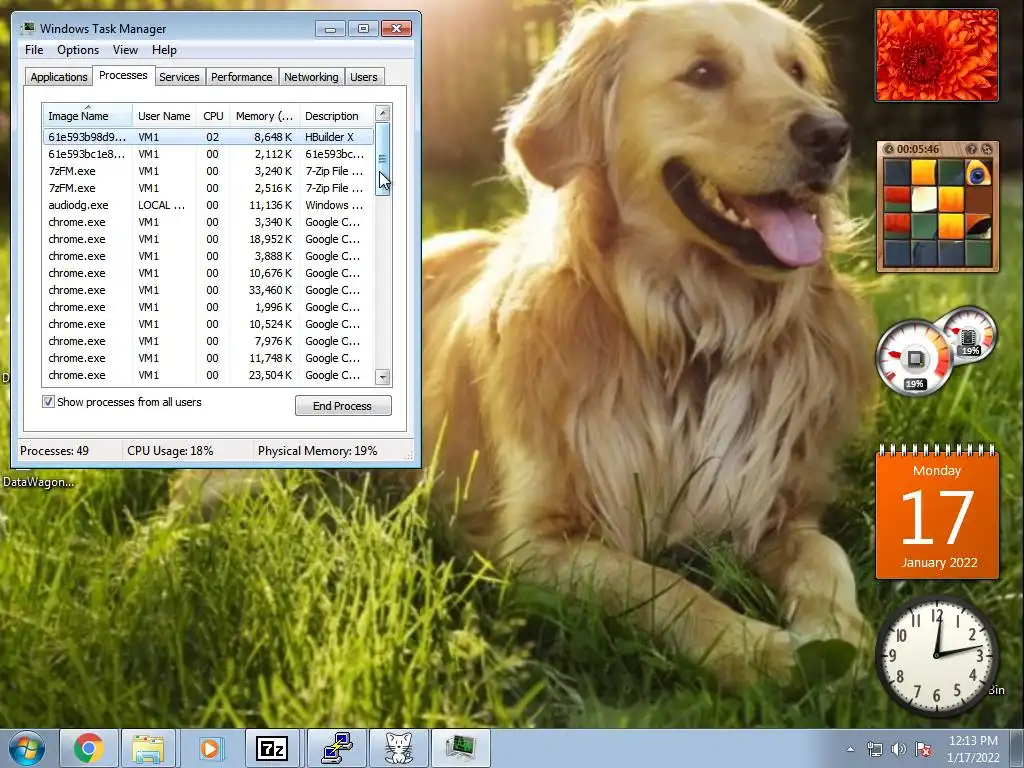Toggle Show processes from all users checkbox
The width and height of the screenshot is (1024, 768).
point(48,402)
